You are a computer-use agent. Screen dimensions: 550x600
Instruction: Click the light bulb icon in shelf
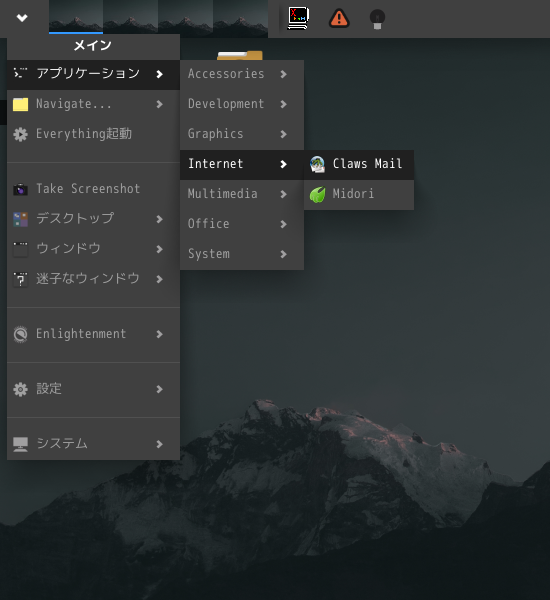tap(377, 19)
